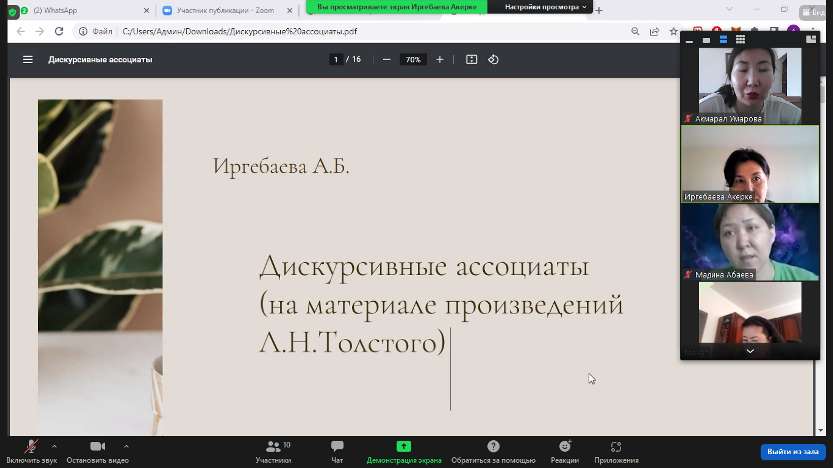Expand audio options arrow next to microphone
833x468 pixels.
tap(54, 446)
